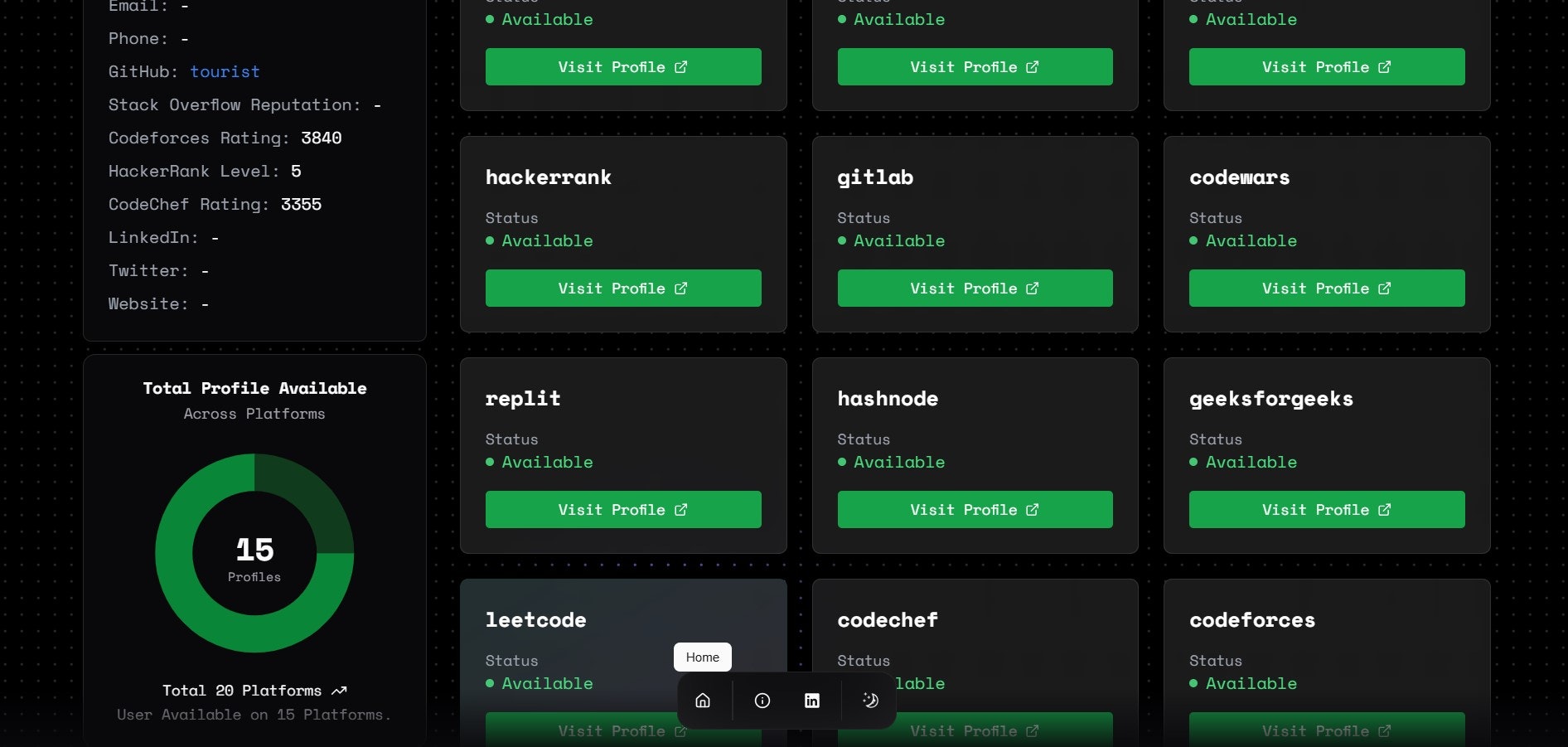Click the trending arrow beside Total 20 Platforms
The image size is (1568, 747).
[340, 689]
